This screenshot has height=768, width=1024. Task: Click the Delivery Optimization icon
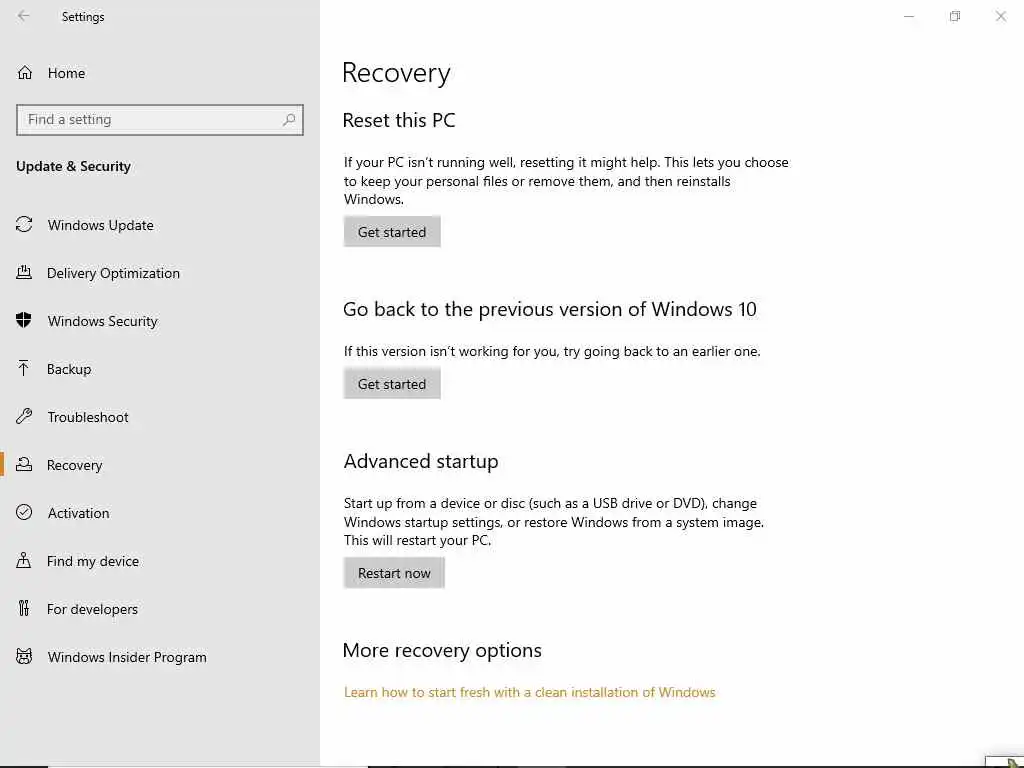(x=25, y=273)
